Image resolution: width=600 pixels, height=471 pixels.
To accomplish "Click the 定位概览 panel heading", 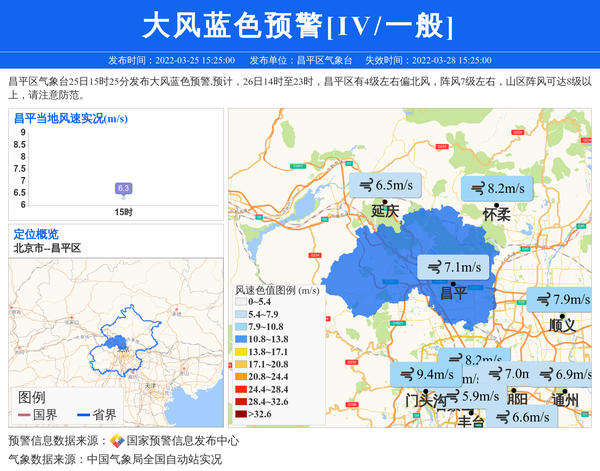I will (x=35, y=234).
